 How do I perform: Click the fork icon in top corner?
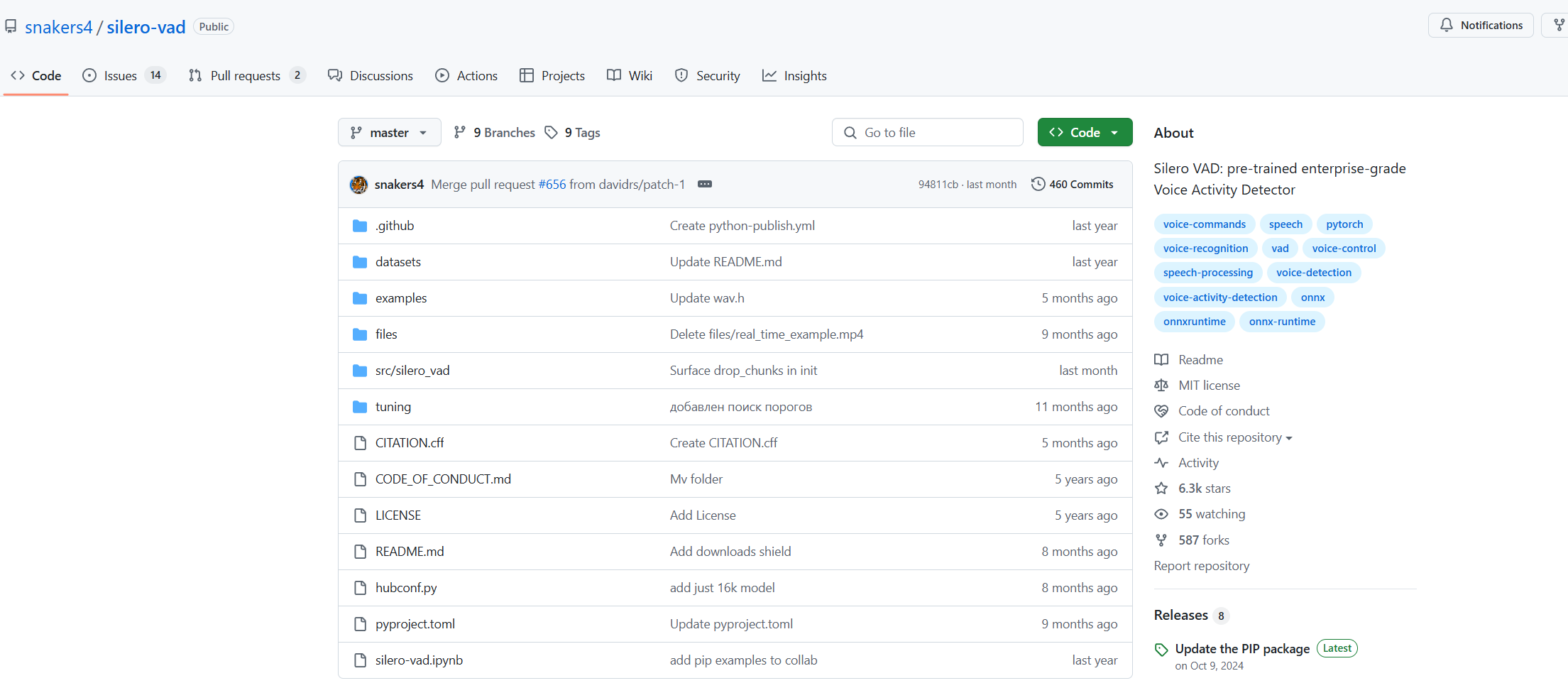coord(1559,25)
